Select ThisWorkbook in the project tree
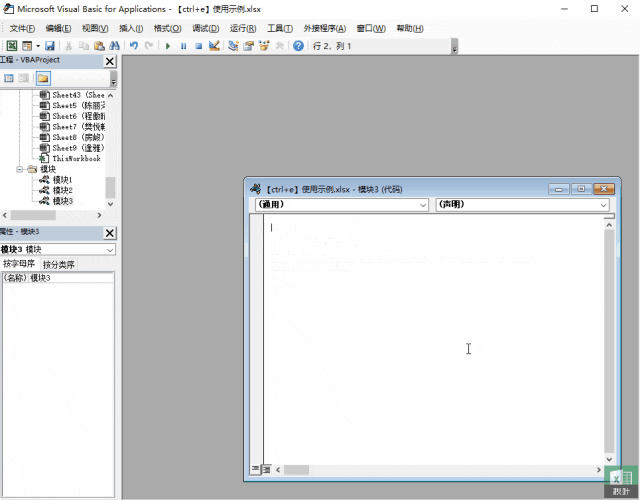 pyautogui.click(x=70, y=159)
